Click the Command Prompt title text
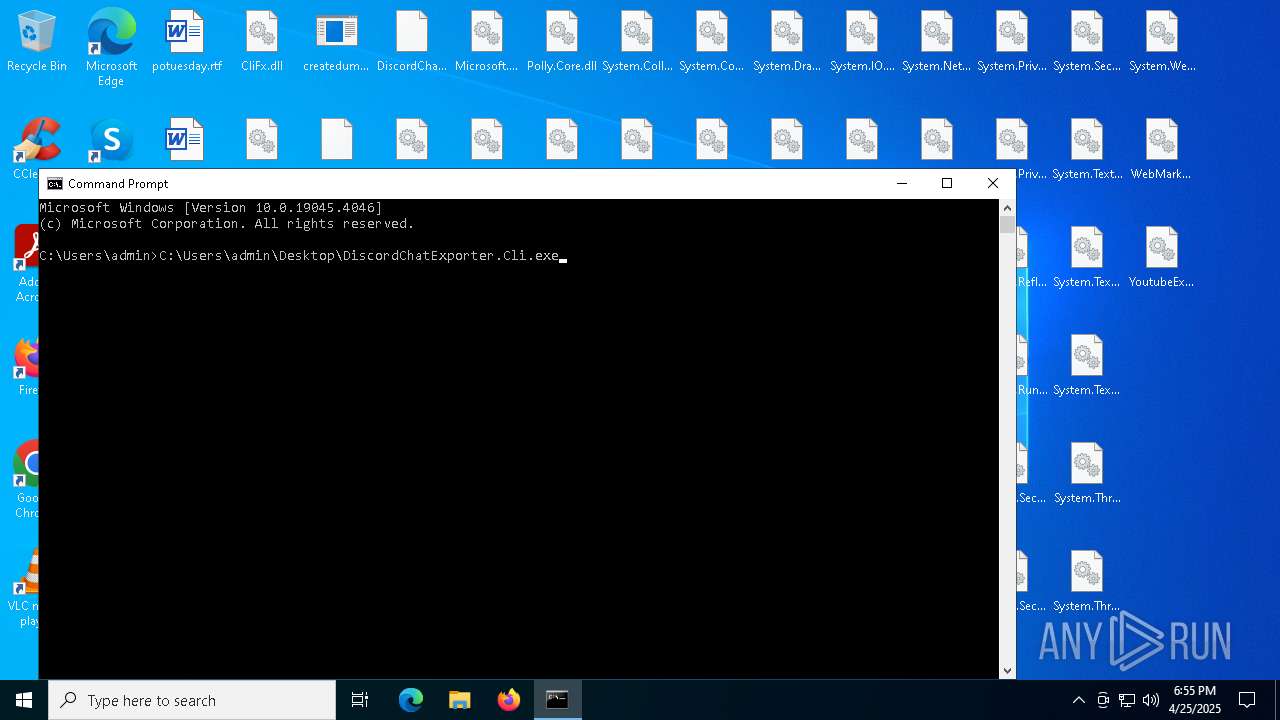Viewport: 1280px width, 720px height. [118, 184]
